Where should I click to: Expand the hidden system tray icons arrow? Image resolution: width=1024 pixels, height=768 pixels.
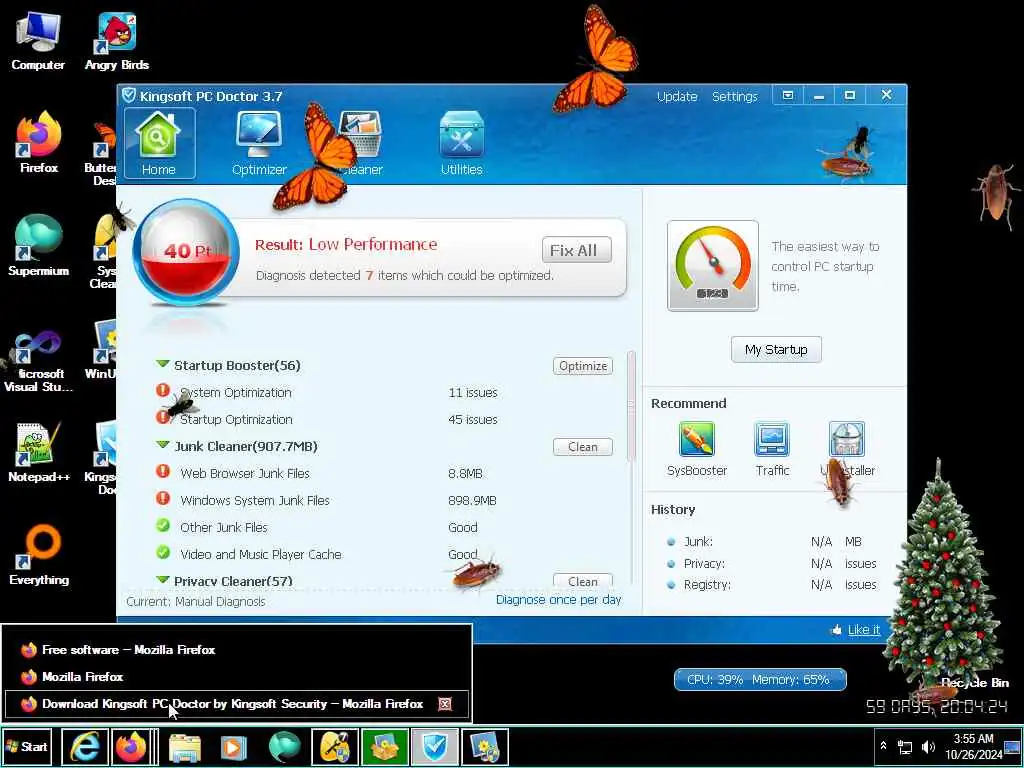tap(883, 746)
